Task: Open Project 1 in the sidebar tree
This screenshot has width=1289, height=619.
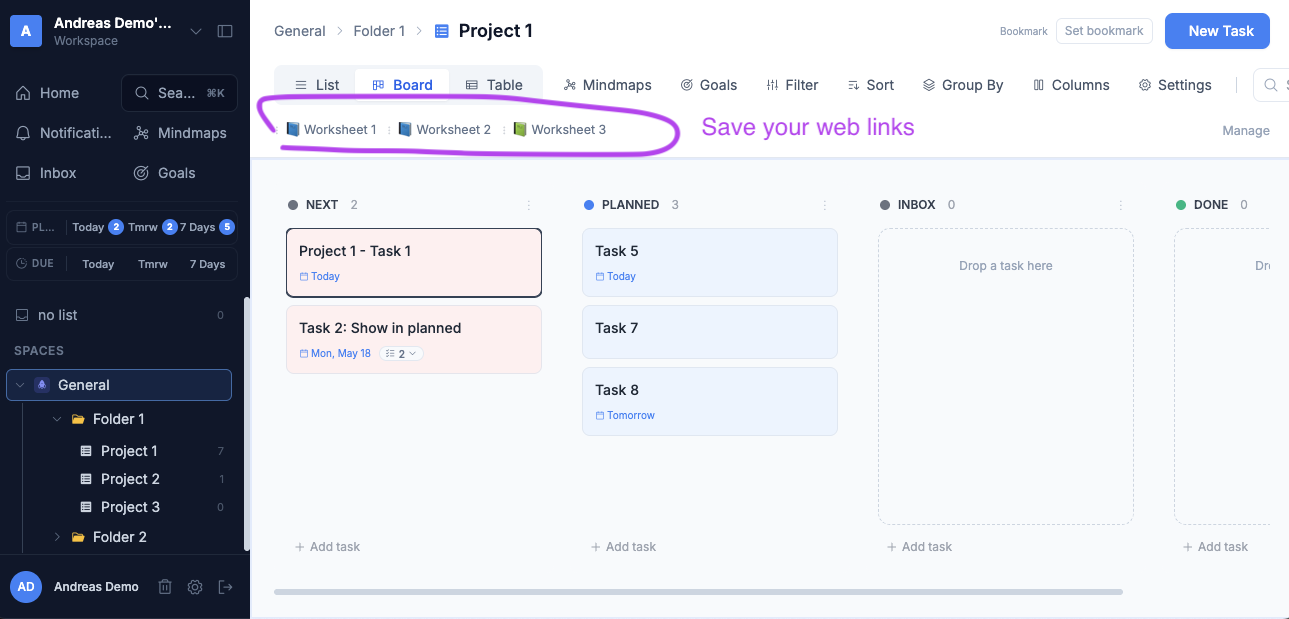Action: (x=129, y=451)
